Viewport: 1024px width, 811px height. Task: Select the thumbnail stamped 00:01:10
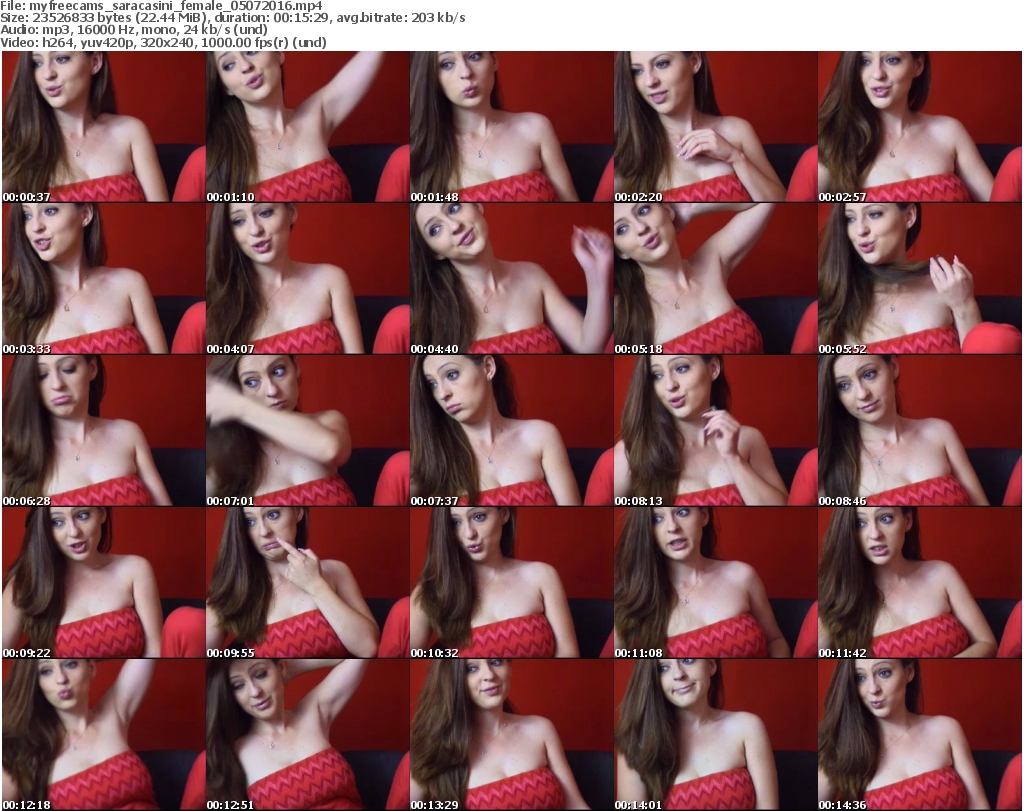pyautogui.click(x=308, y=127)
